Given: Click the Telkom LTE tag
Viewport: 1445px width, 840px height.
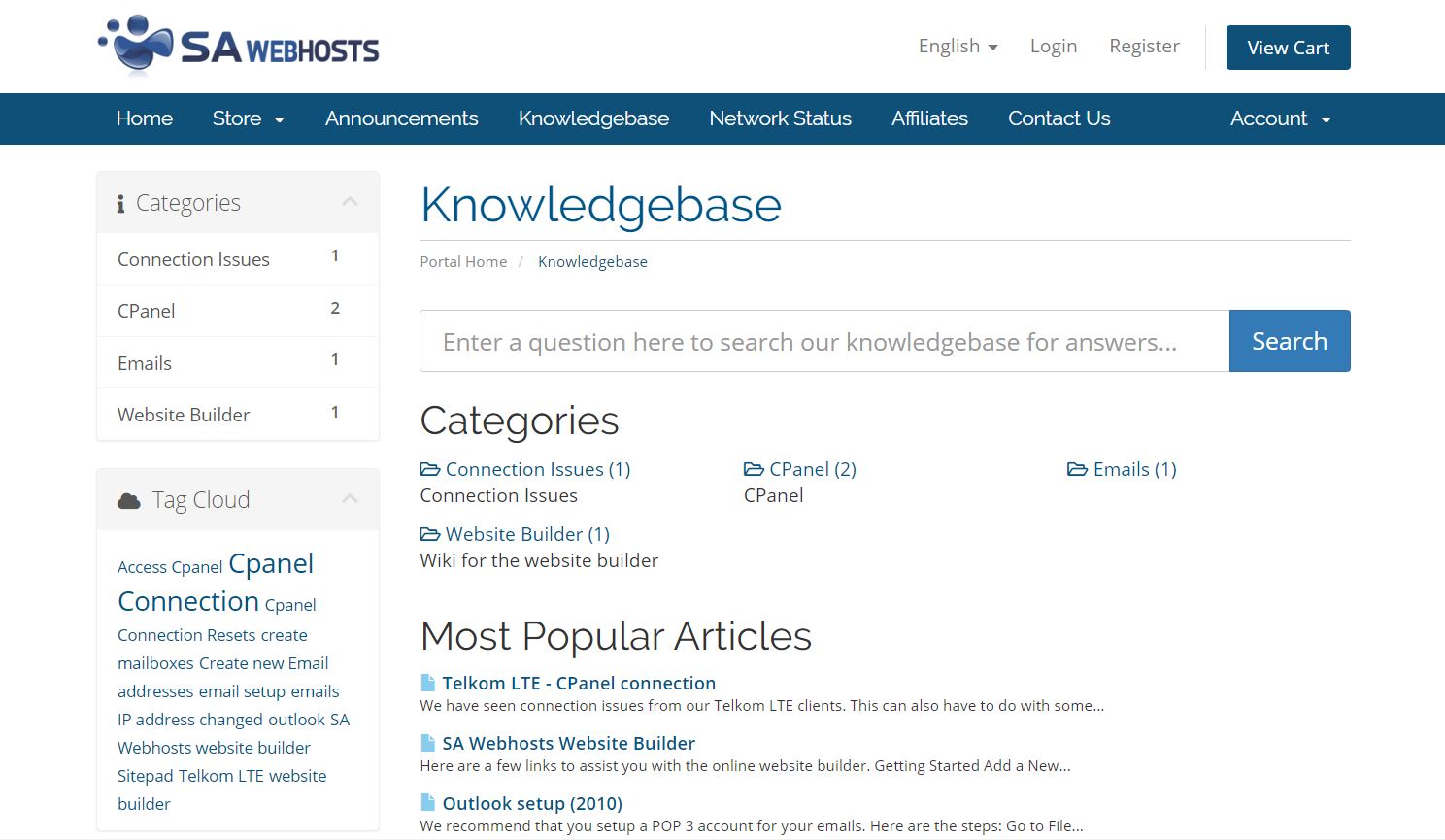Looking at the screenshot, I should (220, 776).
